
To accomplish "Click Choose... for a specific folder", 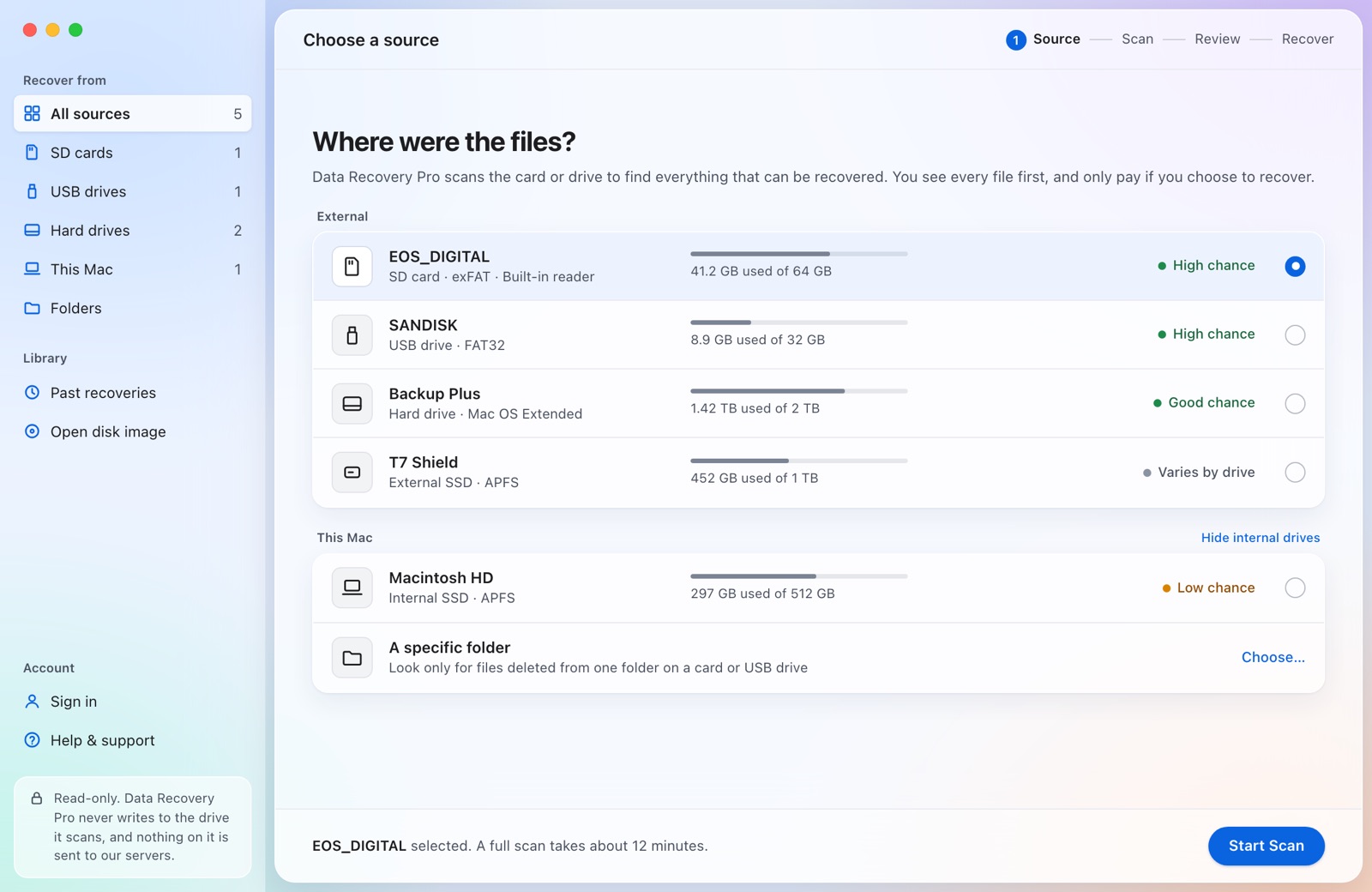I will pyautogui.click(x=1273, y=657).
